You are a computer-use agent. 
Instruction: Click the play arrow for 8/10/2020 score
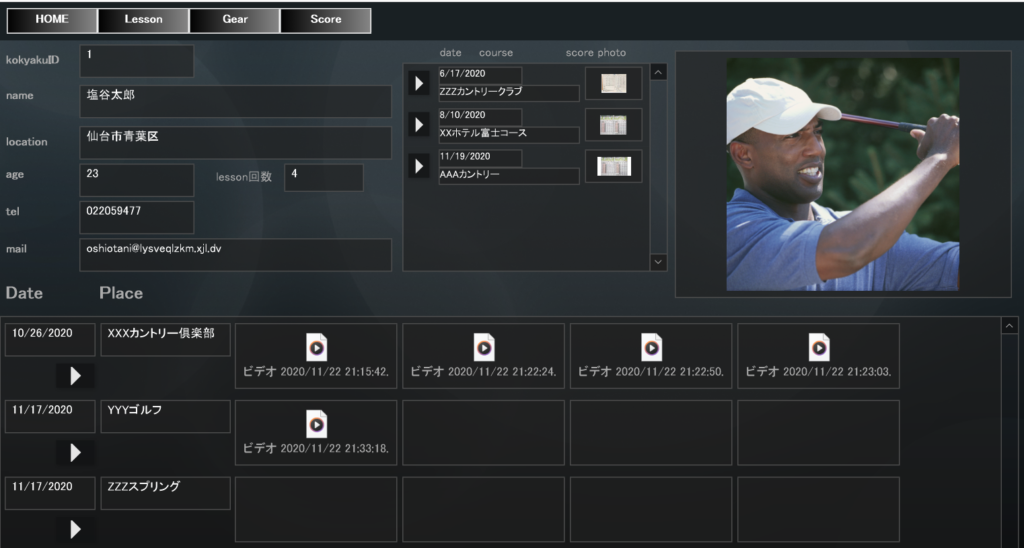(x=419, y=124)
